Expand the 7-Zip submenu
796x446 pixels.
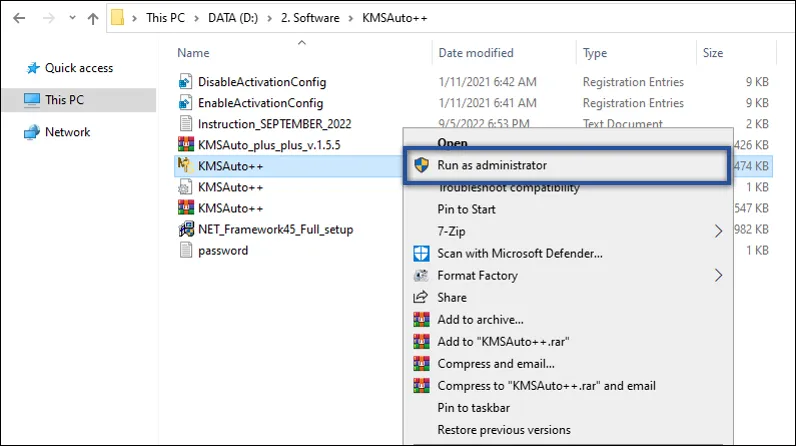pos(717,231)
